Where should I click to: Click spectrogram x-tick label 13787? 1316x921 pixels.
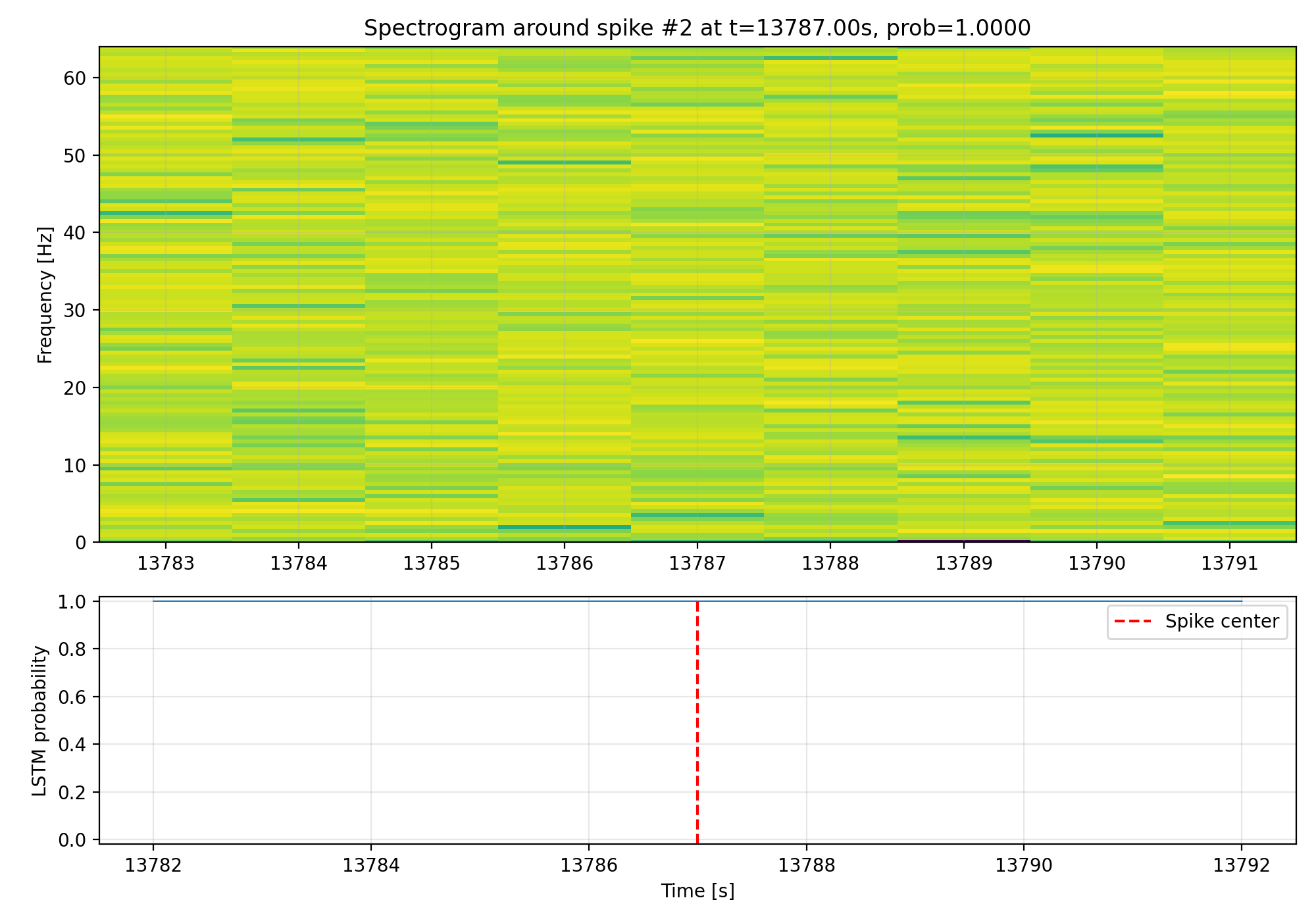[697, 564]
